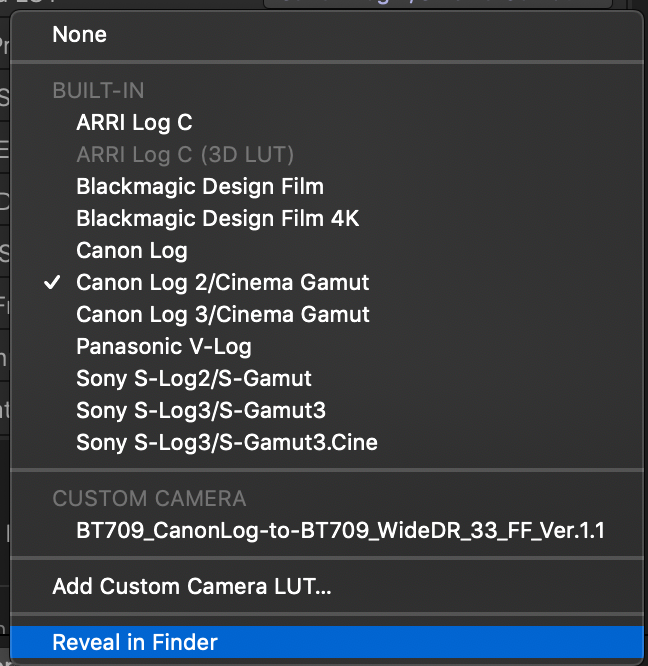Open Add Custom Camera LUT… dialog
648x666 pixels.
tap(192, 586)
